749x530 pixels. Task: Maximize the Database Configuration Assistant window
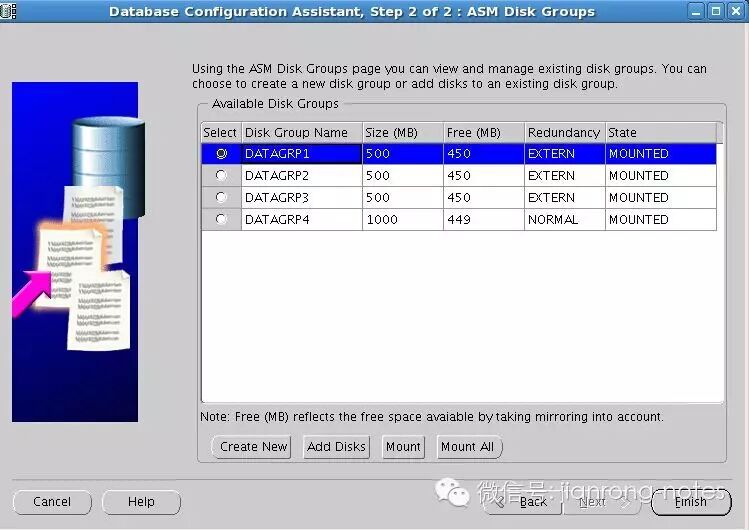pos(716,11)
